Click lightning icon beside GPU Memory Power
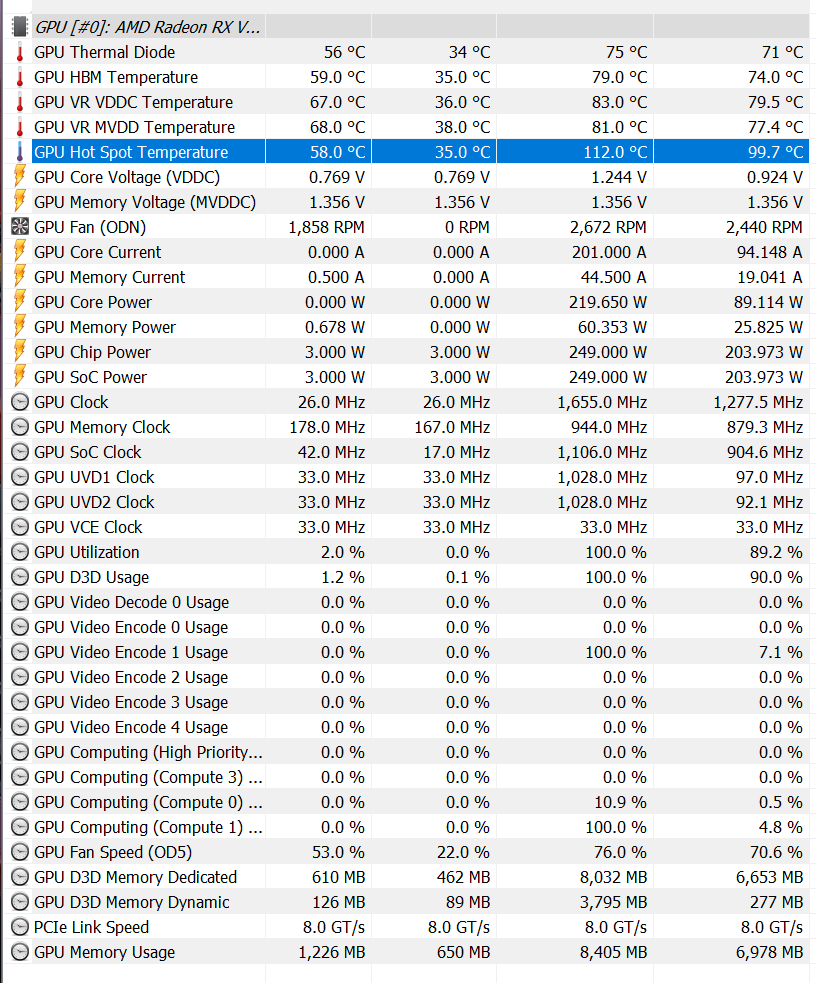The height and width of the screenshot is (983, 816). point(20,327)
